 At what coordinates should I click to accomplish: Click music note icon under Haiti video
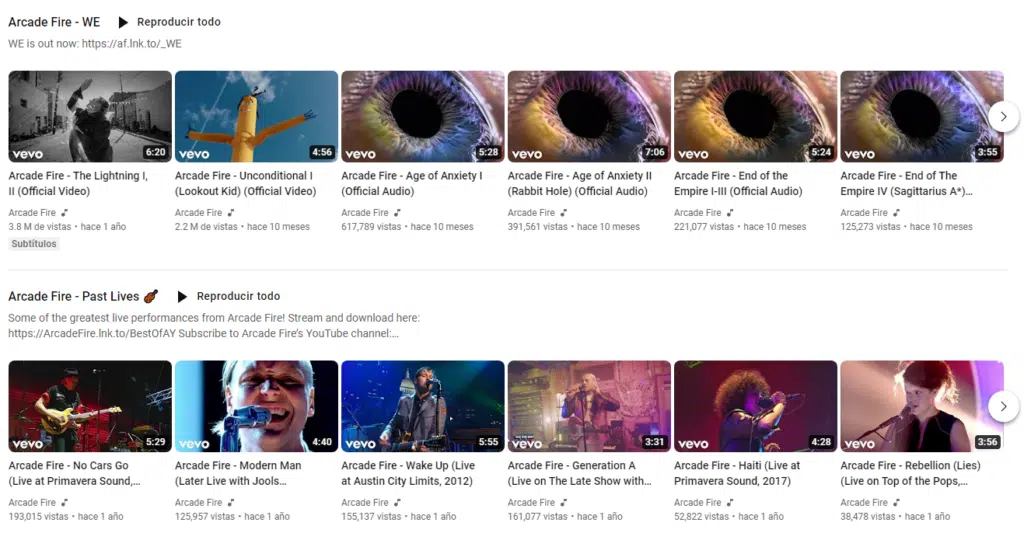click(x=731, y=503)
